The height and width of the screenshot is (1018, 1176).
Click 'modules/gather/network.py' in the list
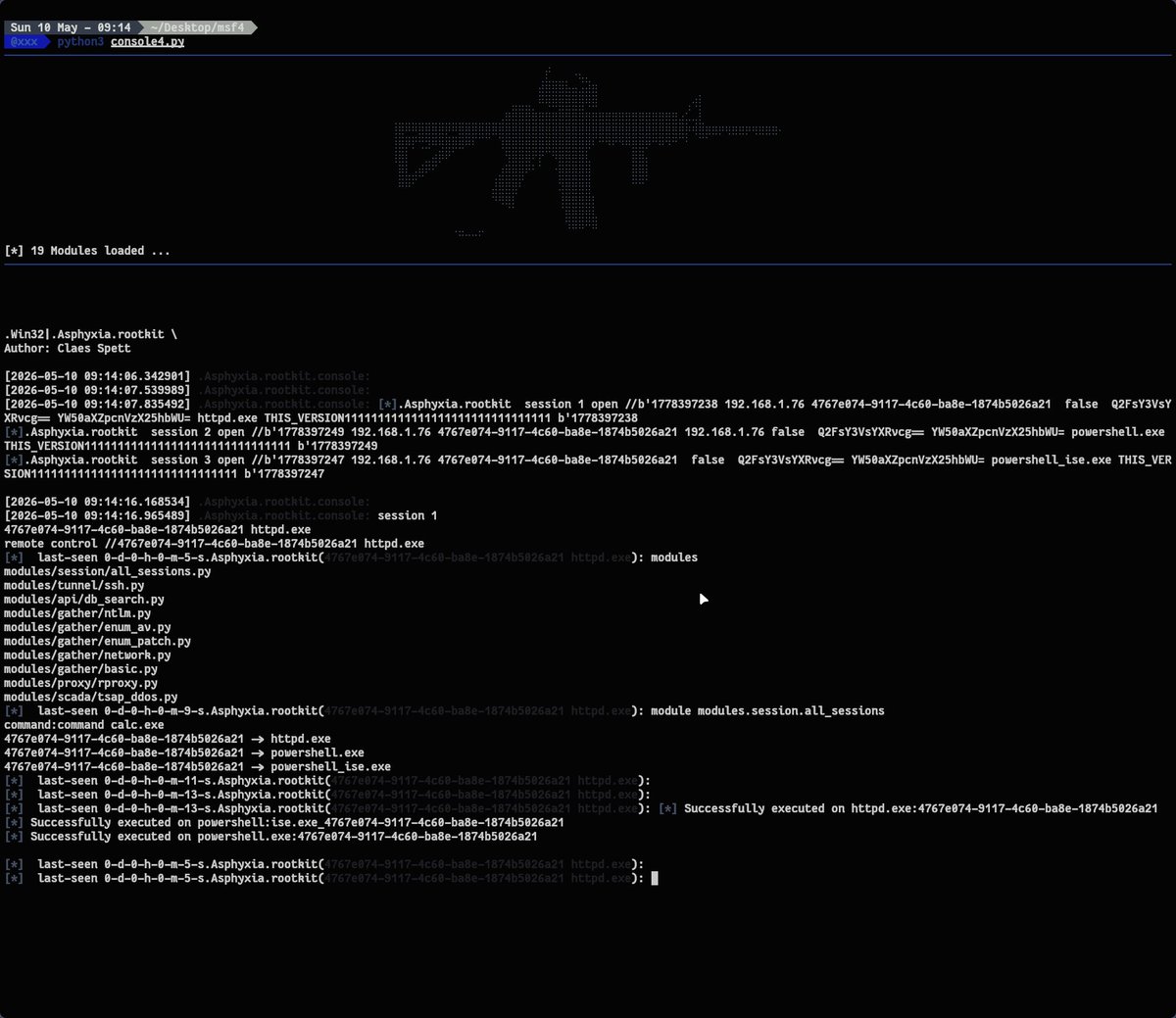[87, 655]
